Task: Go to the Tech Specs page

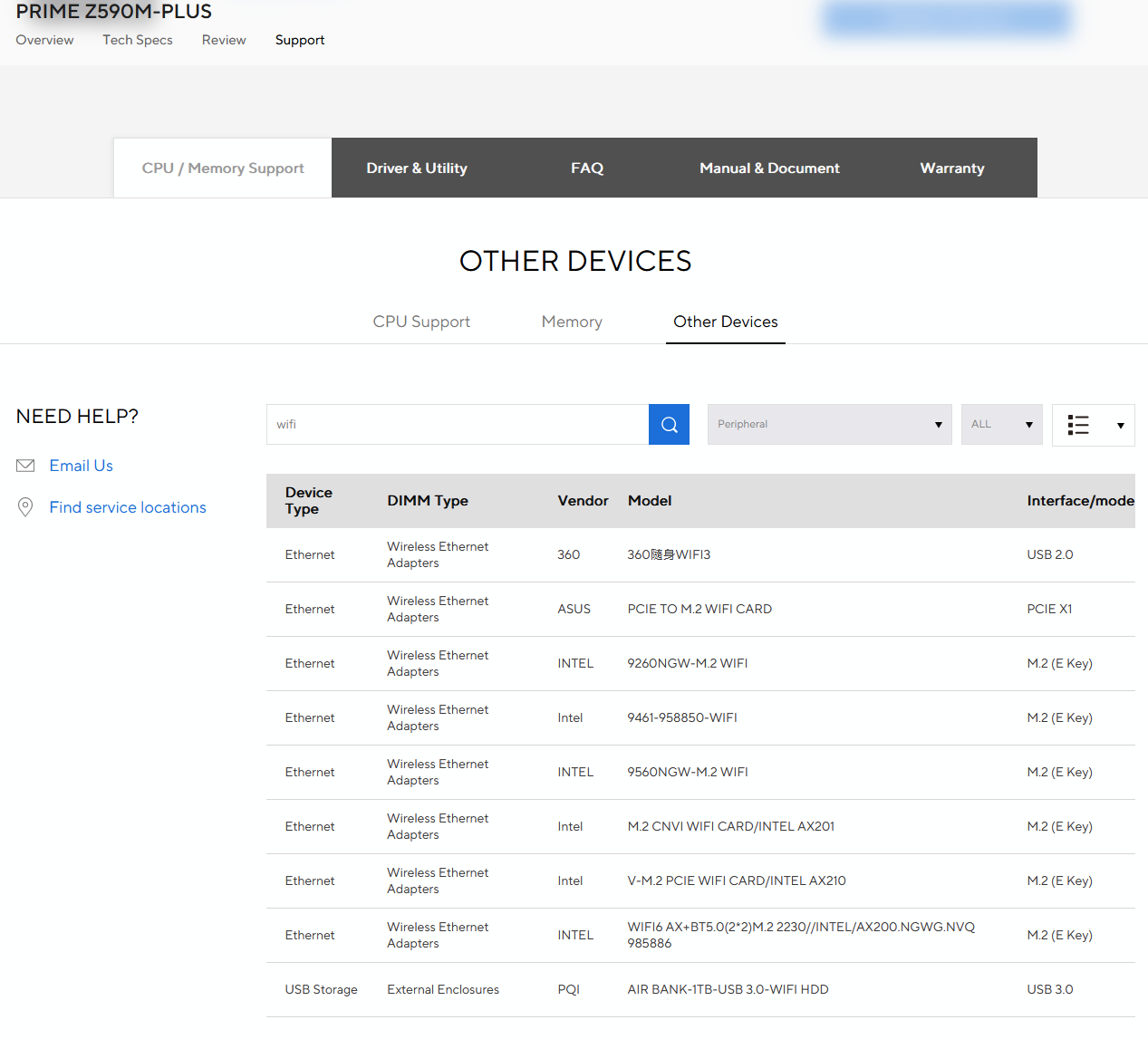Action: (138, 40)
